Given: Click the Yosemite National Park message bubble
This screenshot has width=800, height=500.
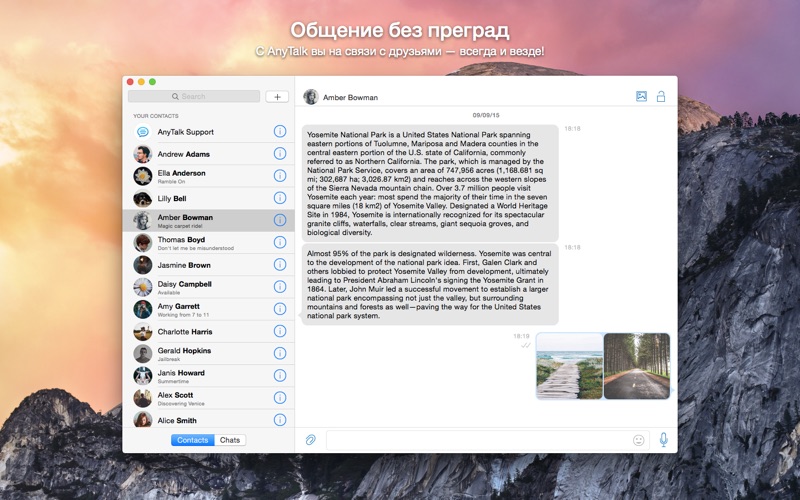Looking at the screenshot, I should [x=430, y=183].
